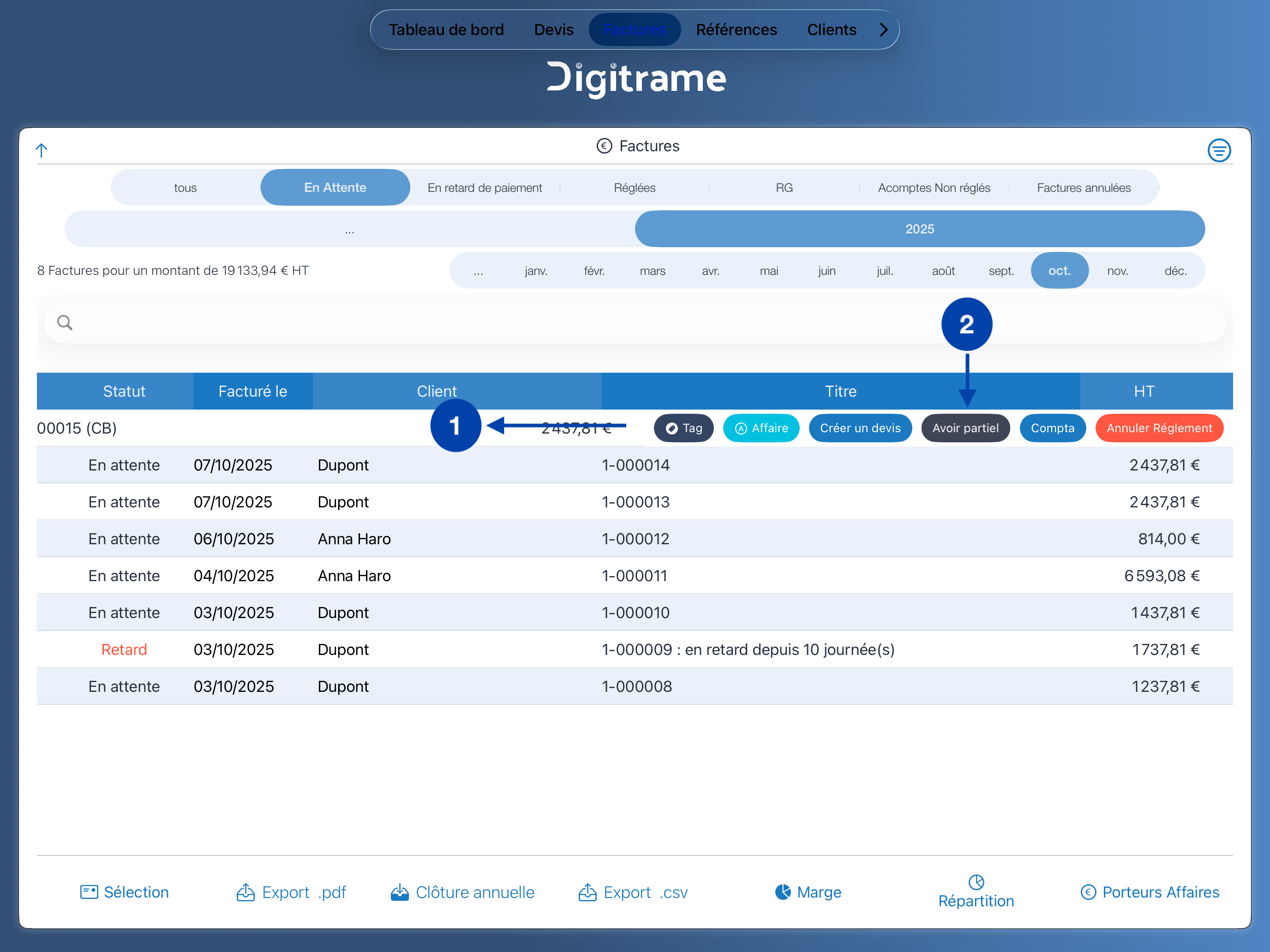Switch filter to 'Réglées' invoices

635,188
